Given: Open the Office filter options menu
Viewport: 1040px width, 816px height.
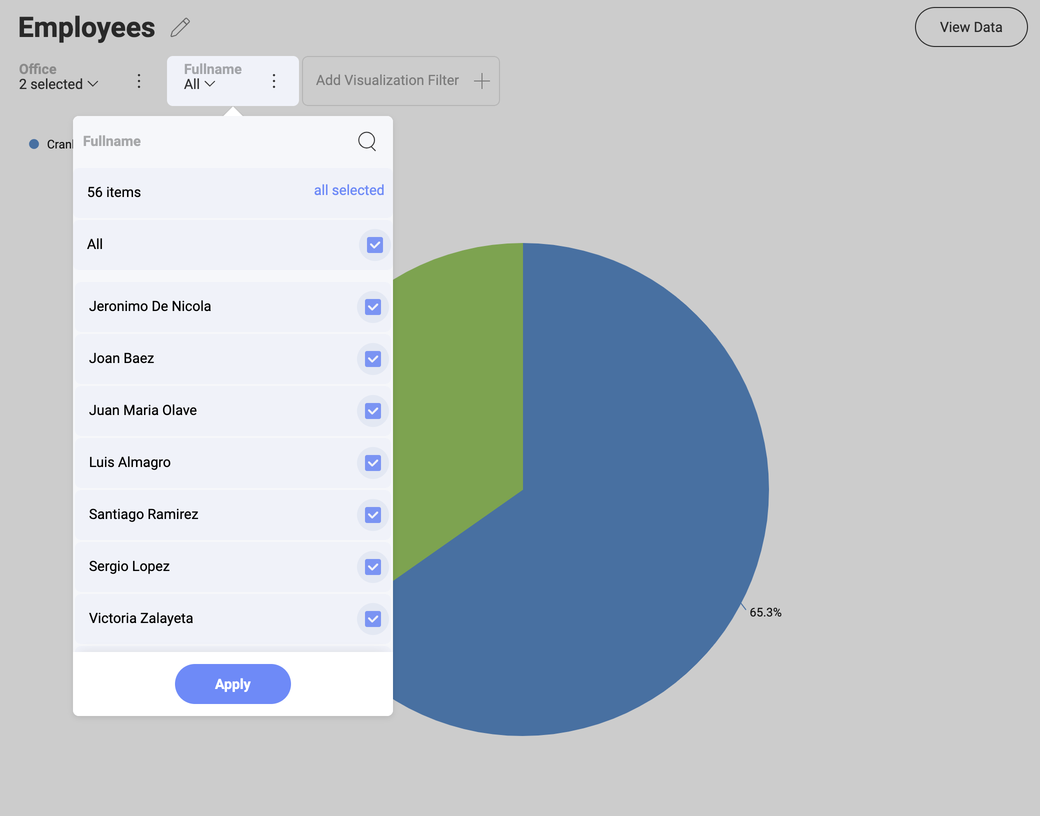Looking at the screenshot, I should click(139, 81).
